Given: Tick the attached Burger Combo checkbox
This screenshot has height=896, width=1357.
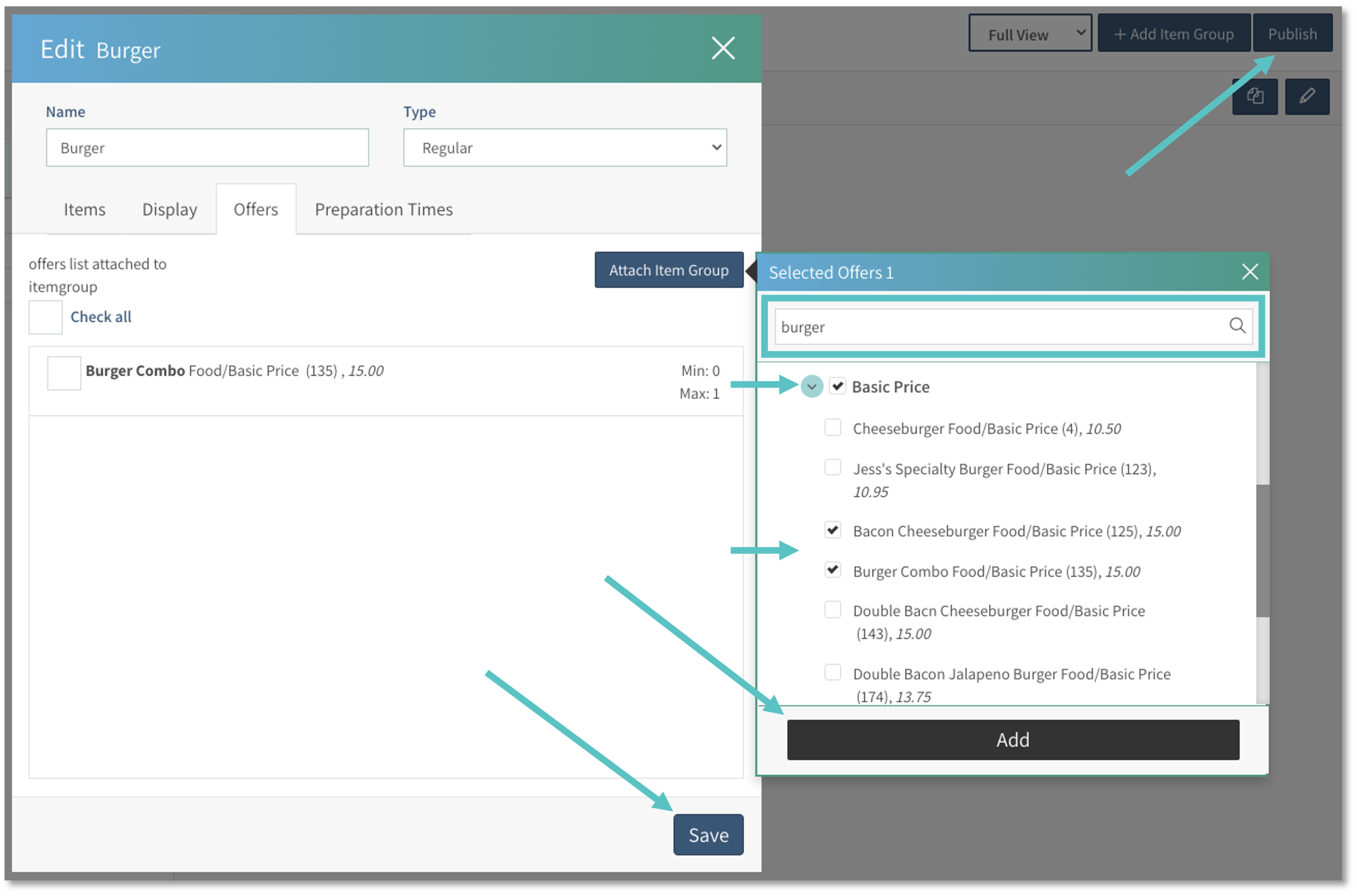Looking at the screenshot, I should [64, 372].
